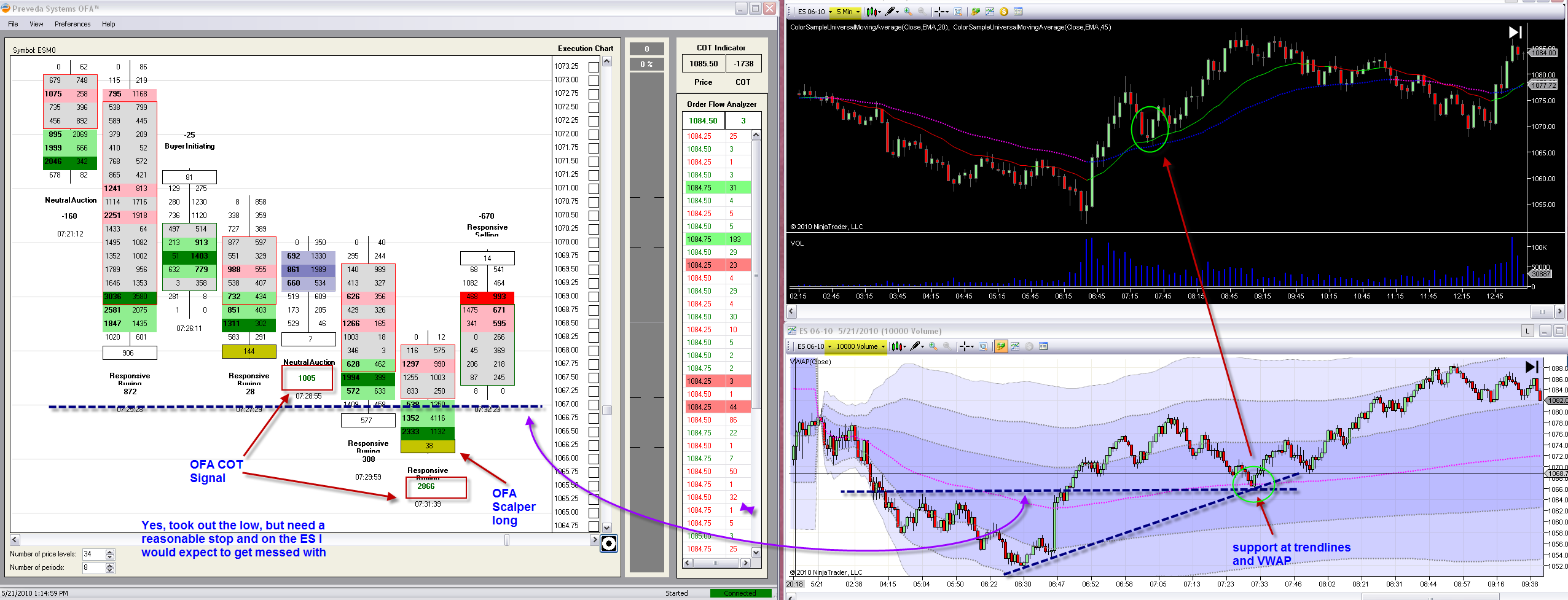Click scroll-down arrow of Order Flow Analyzer list

coord(756,553)
